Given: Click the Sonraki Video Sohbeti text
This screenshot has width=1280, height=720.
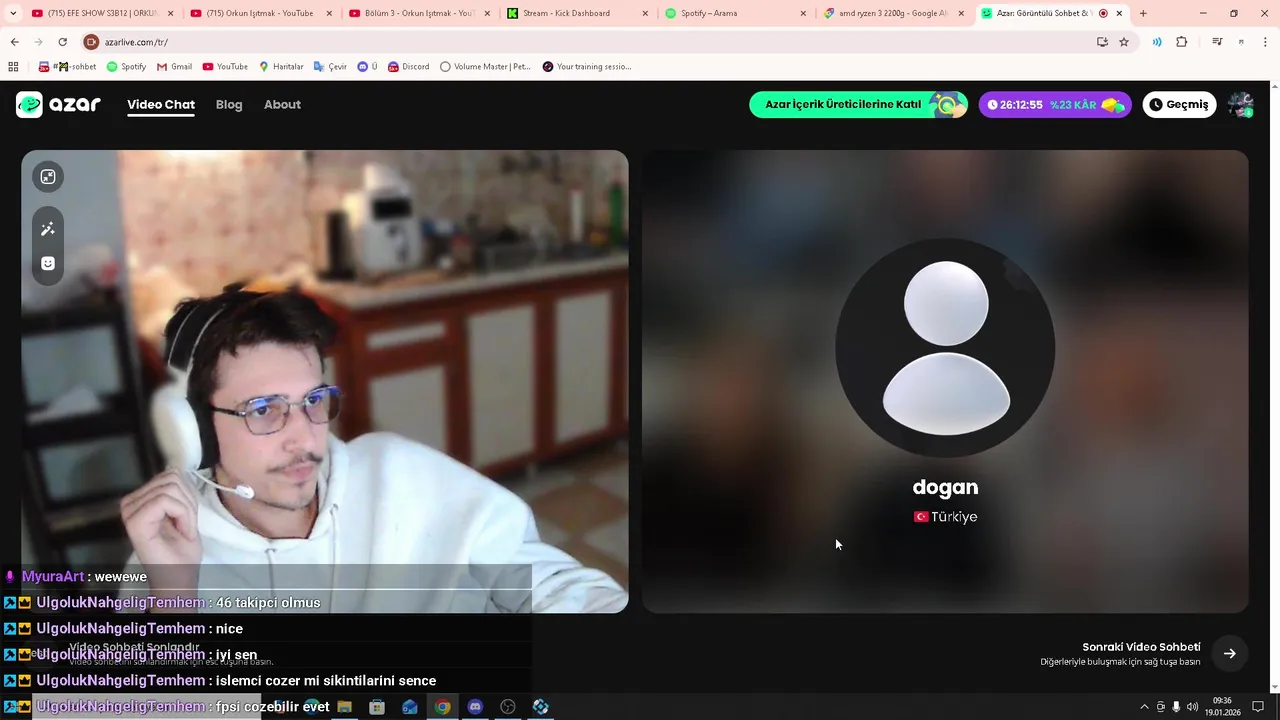Looking at the screenshot, I should [x=1141, y=647].
